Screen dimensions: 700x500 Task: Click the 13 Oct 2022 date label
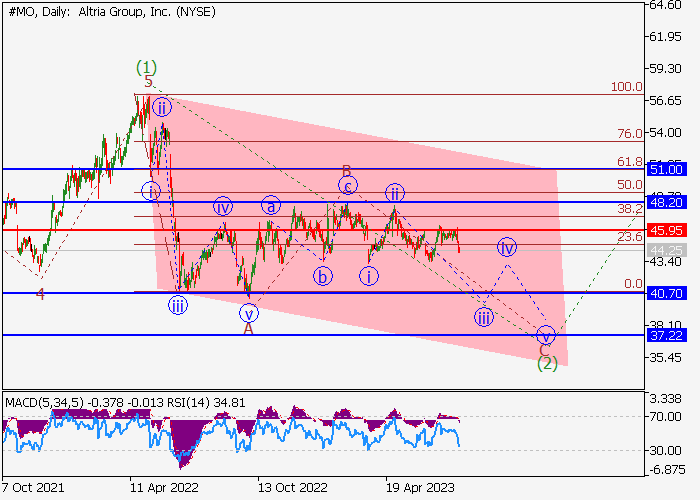(293, 488)
